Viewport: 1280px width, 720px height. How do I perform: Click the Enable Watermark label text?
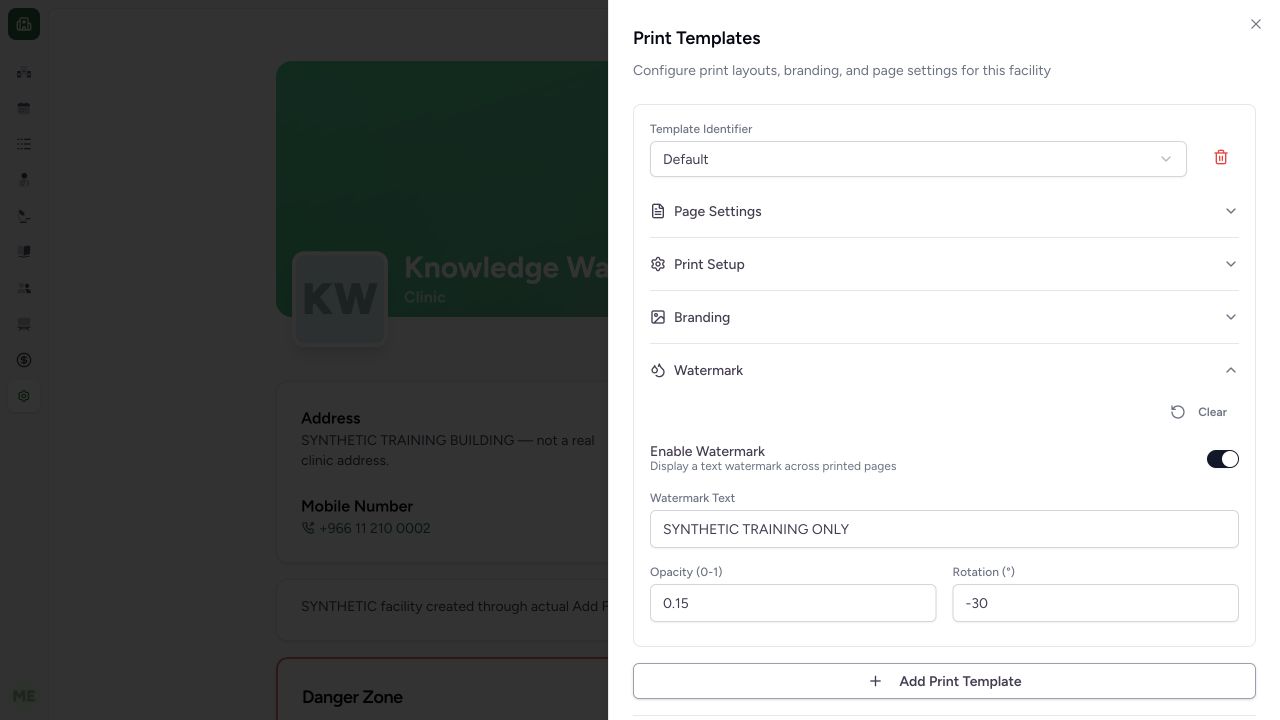(x=707, y=451)
